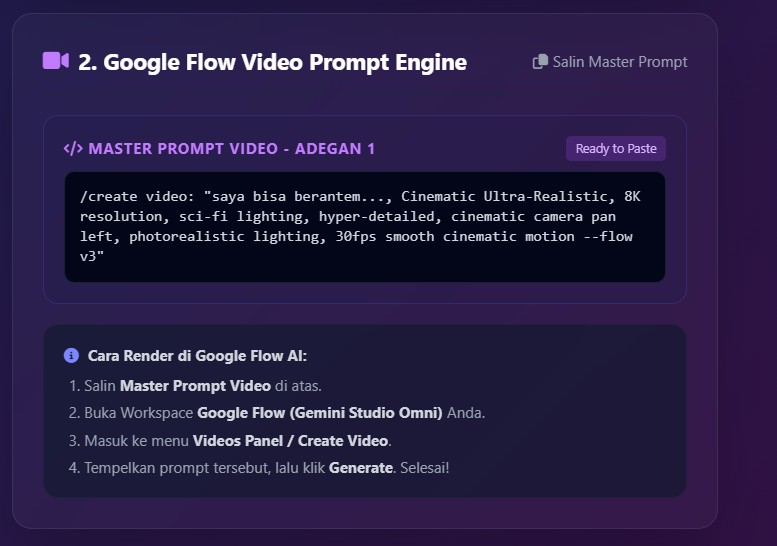Click step 4 Tempelkan prompt tersebut line
This screenshot has height=546, width=777.
(x=259, y=468)
